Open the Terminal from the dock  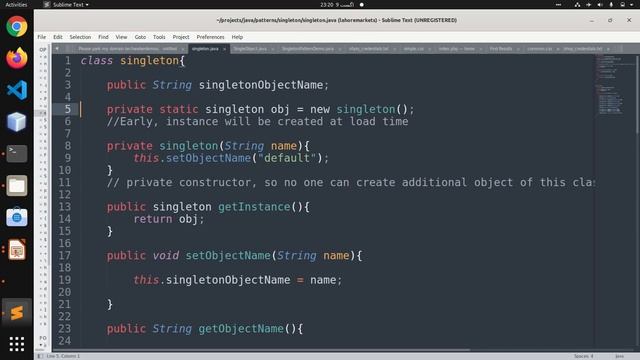point(17,153)
